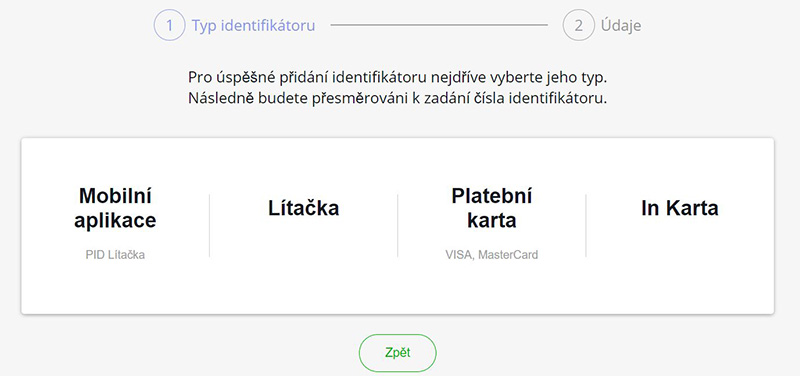Viewport: 800px width, 376px height.
Task: Click the word "aplikace" in the first option
Action: [x=115, y=221]
